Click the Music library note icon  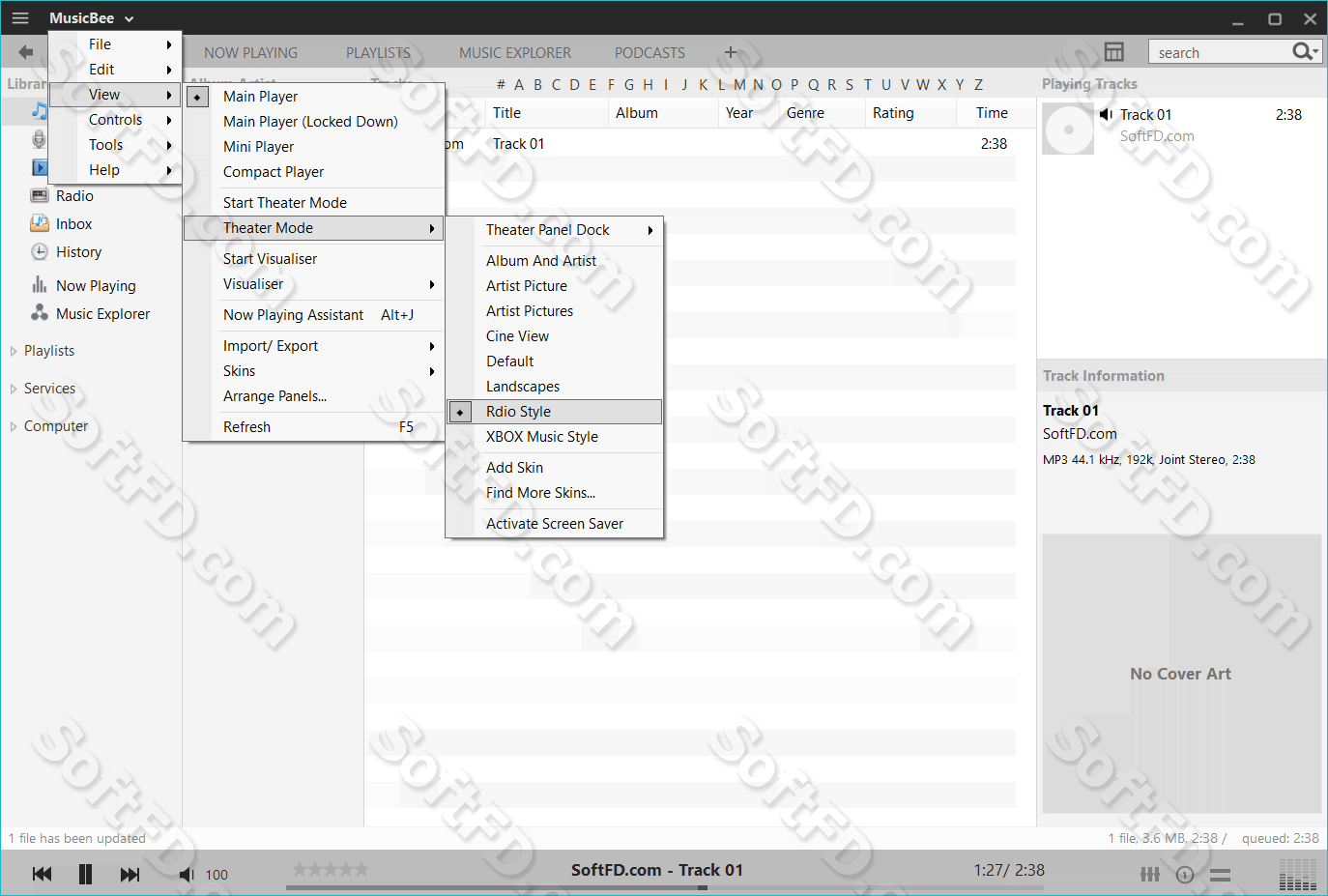39,110
